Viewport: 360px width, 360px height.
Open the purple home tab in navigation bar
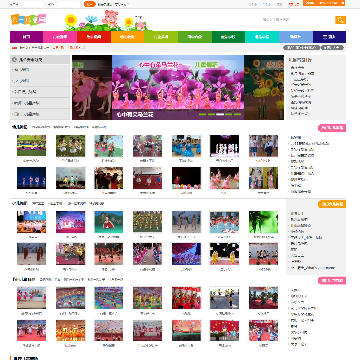[27, 37]
